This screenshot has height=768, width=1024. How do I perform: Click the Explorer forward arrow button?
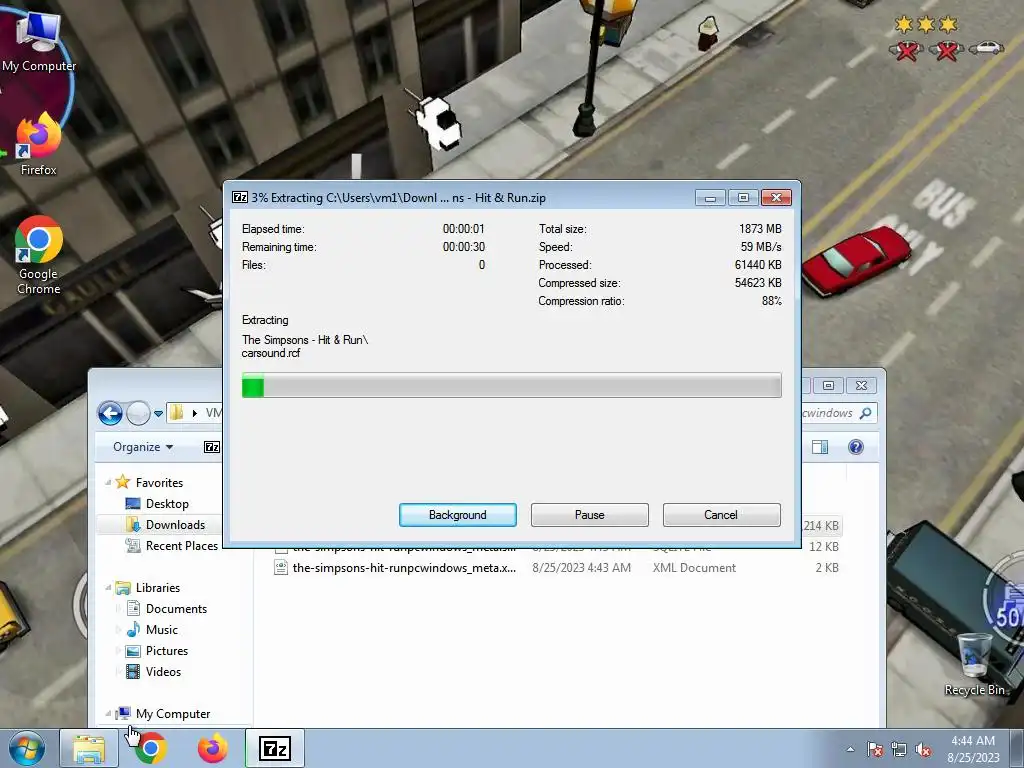coord(138,413)
